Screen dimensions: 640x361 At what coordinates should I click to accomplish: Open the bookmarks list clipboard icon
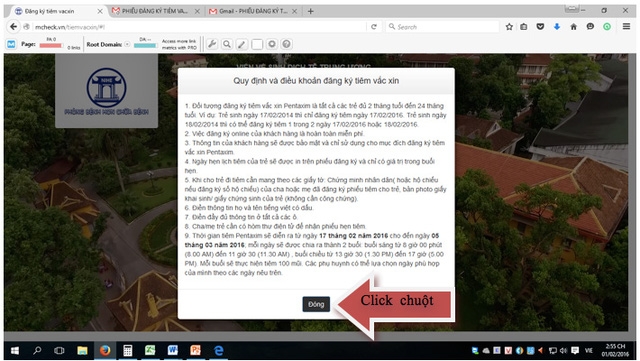524,27
